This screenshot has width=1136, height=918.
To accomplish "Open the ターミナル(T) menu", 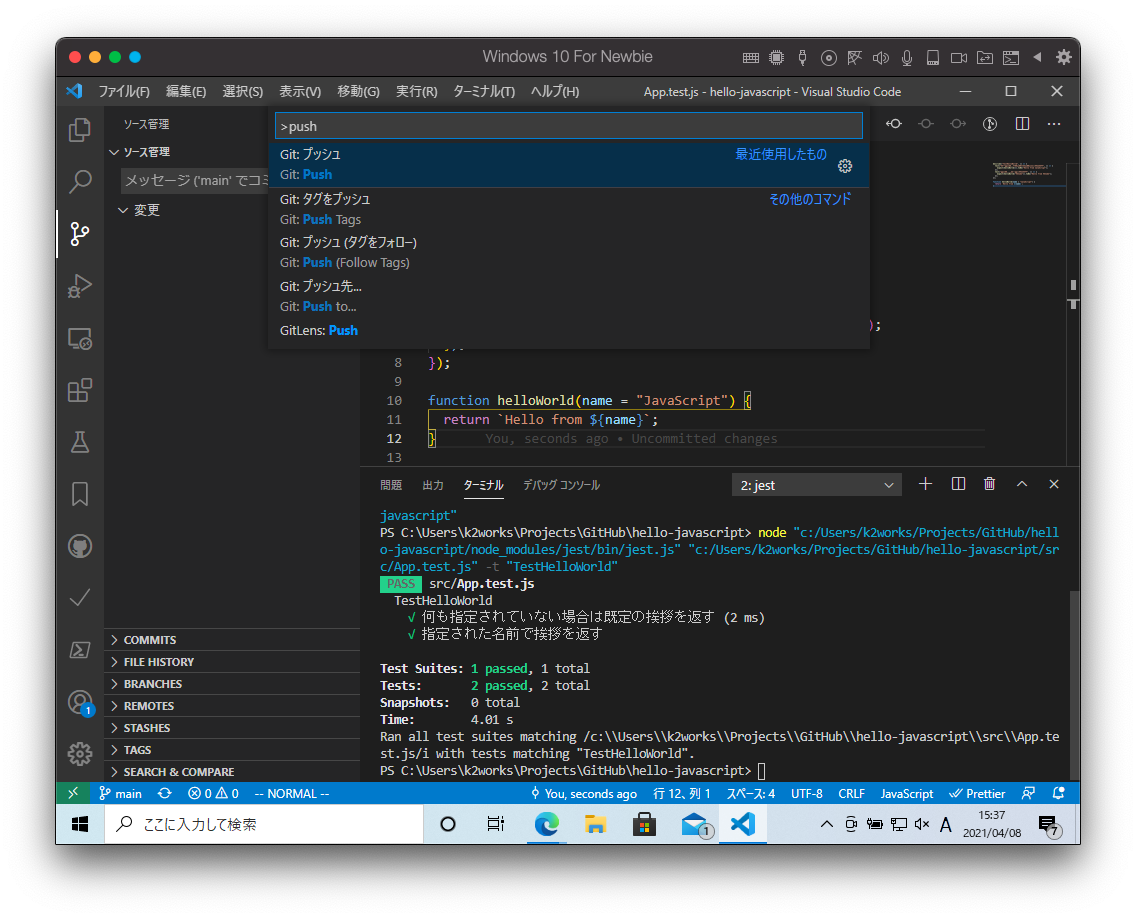I will (x=483, y=91).
